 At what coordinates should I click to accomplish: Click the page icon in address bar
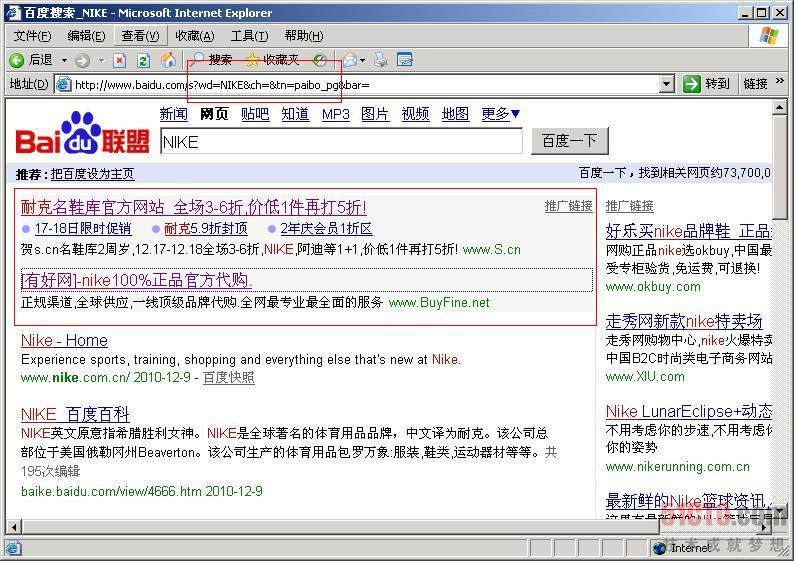coord(63,84)
